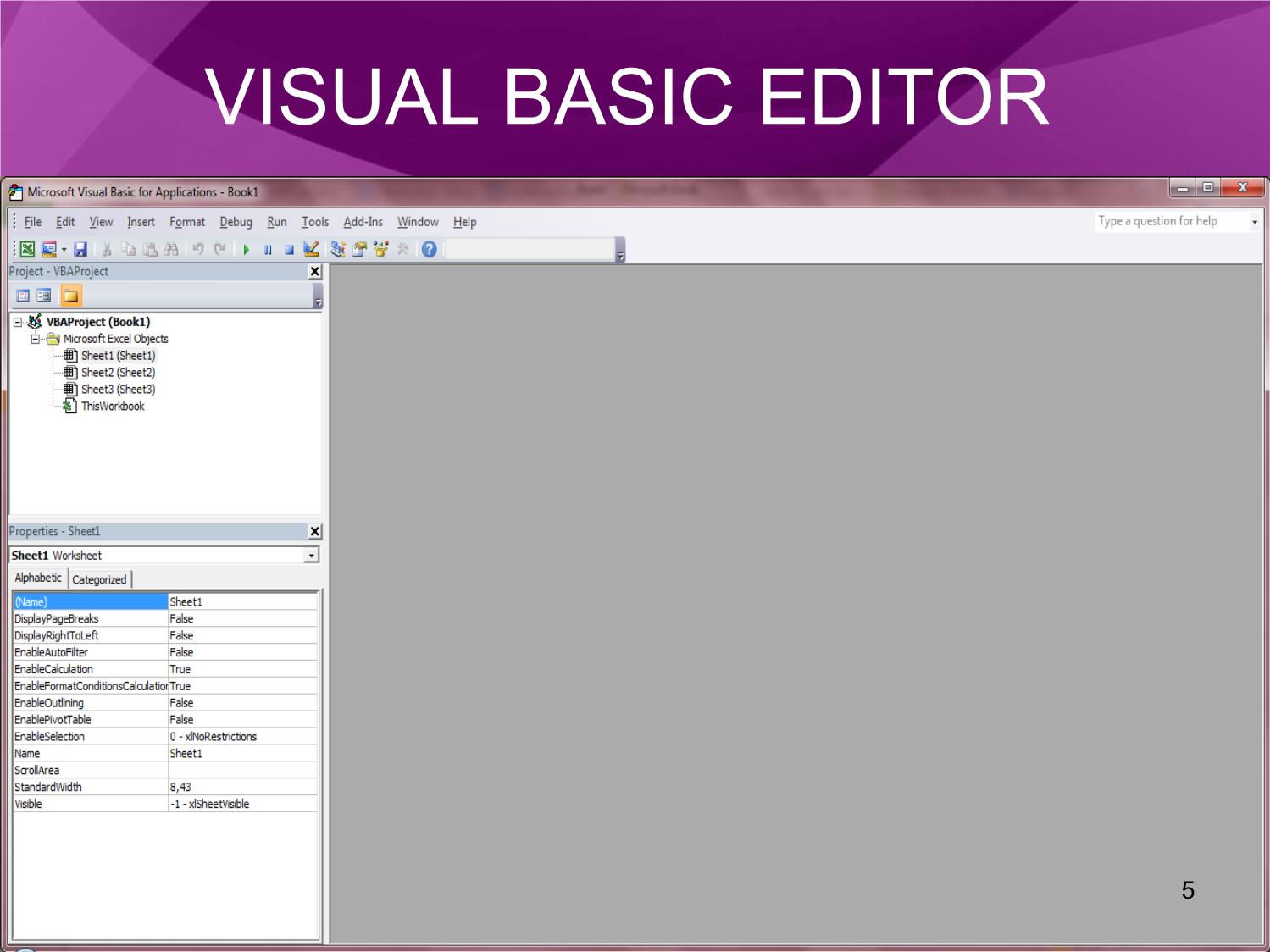The width and height of the screenshot is (1270, 952).
Task: Select Sheet3 (Sheet3) in project tree
Action: pos(118,390)
